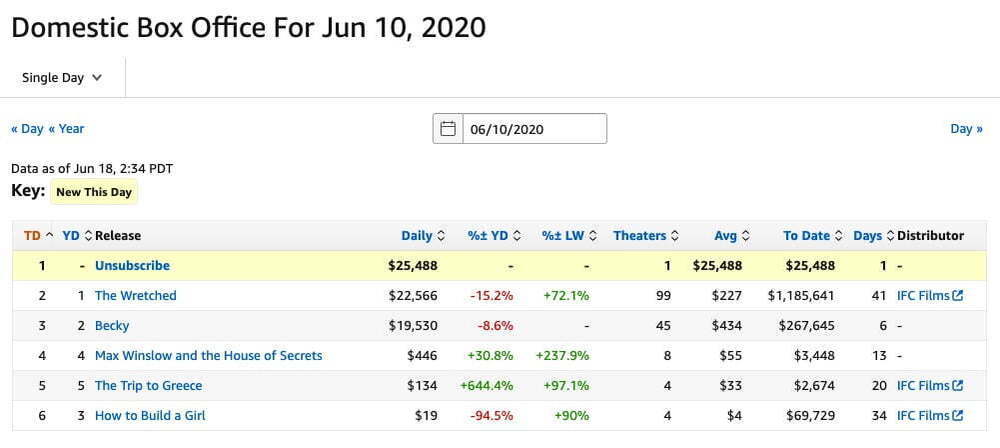
Task: Go to next day link
Action: pyautogui.click(x=966, y=129)
